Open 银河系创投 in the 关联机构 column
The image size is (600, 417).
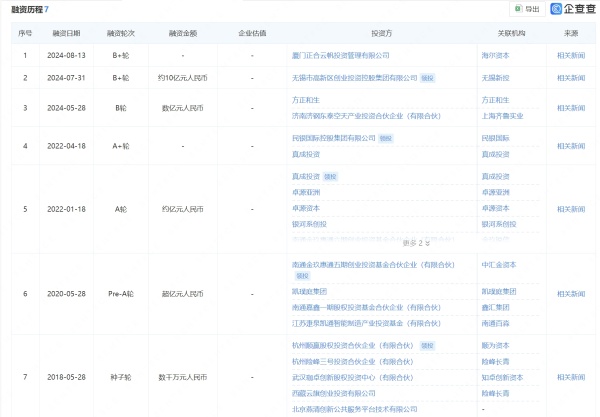tap(499, 224)
